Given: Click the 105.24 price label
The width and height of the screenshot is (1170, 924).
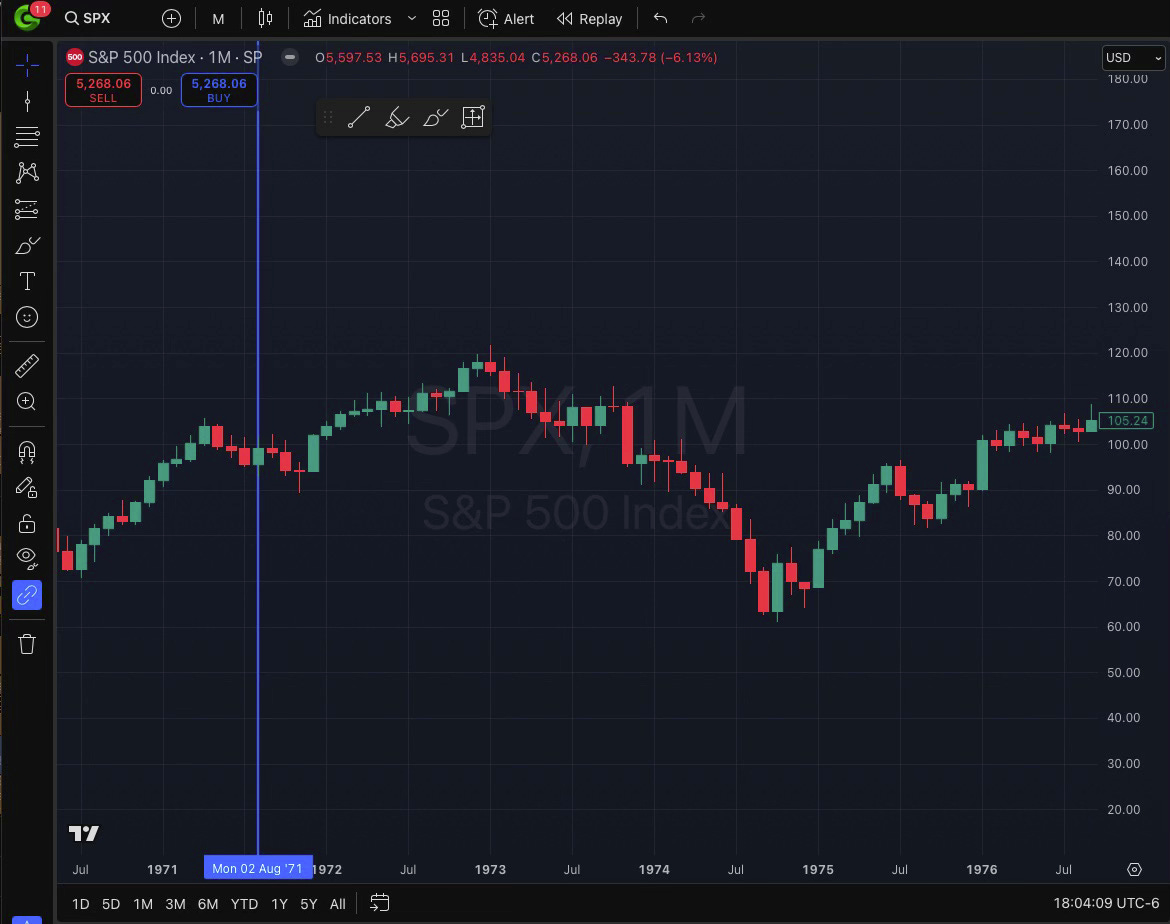Looking at the screenshot, I should point(1127,421).
